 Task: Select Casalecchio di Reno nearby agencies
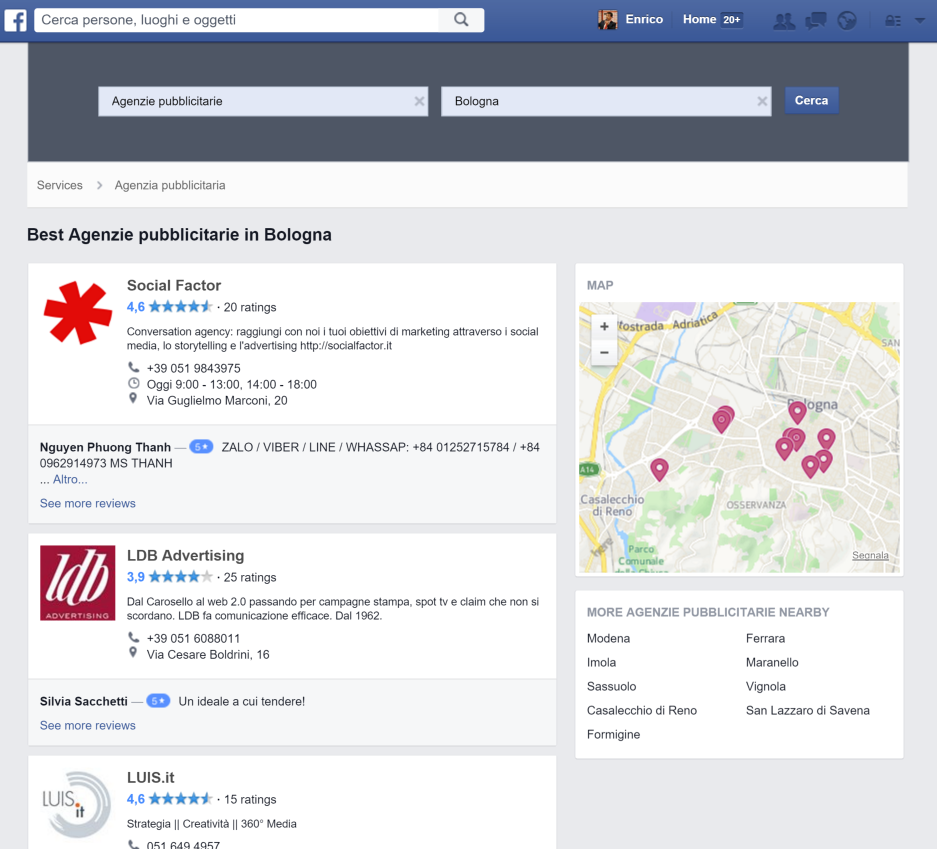(642, 710)
